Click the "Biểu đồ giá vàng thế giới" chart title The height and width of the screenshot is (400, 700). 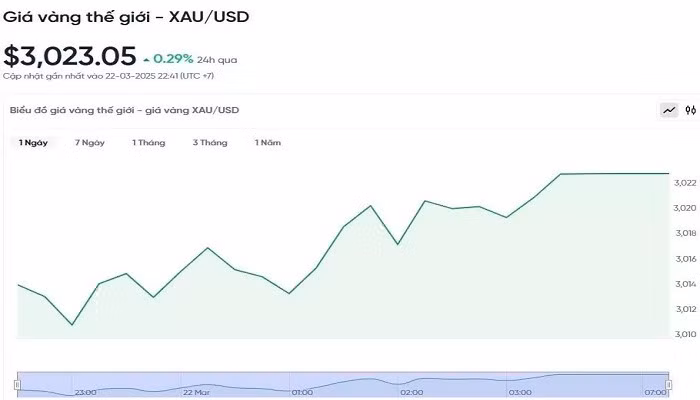coord(124,110)
